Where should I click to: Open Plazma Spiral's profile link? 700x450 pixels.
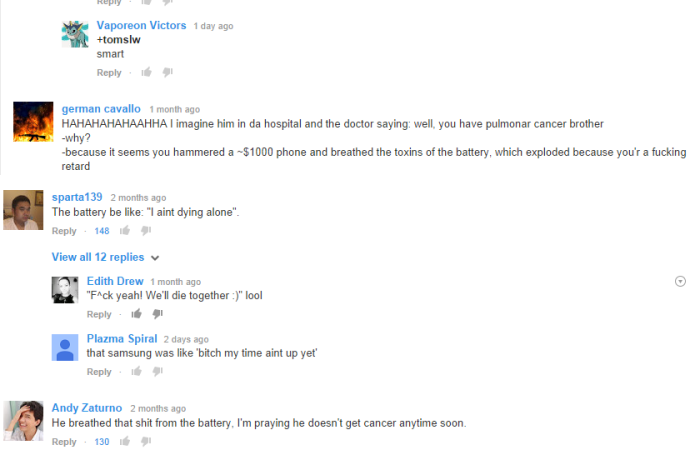pyautogui.click(x=122, y=339)
